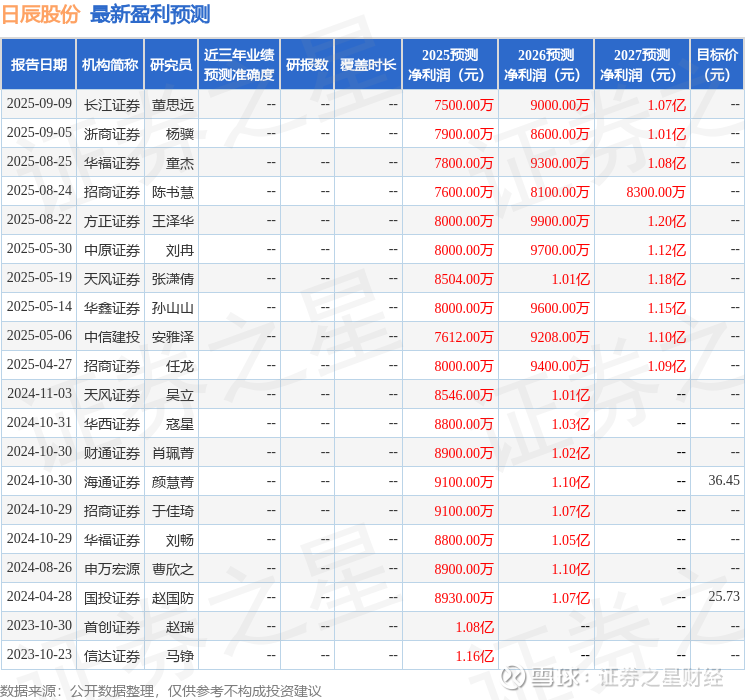Click analyst name 曹欣之
The height and width of the screenshot is (700, 745).
pos(173,569)
